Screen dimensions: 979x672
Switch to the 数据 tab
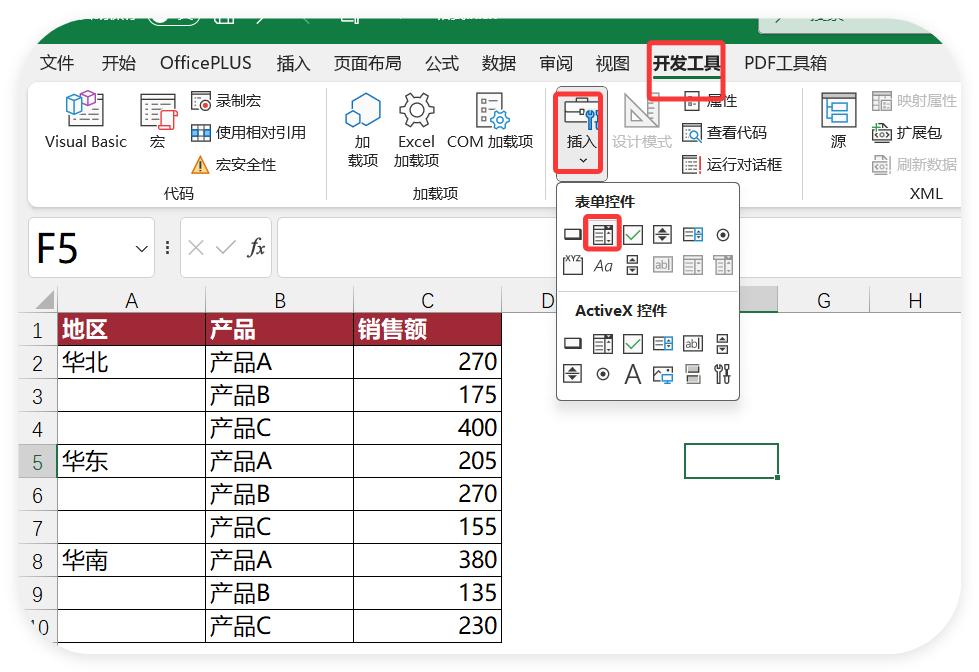click(x=499, y=63)
